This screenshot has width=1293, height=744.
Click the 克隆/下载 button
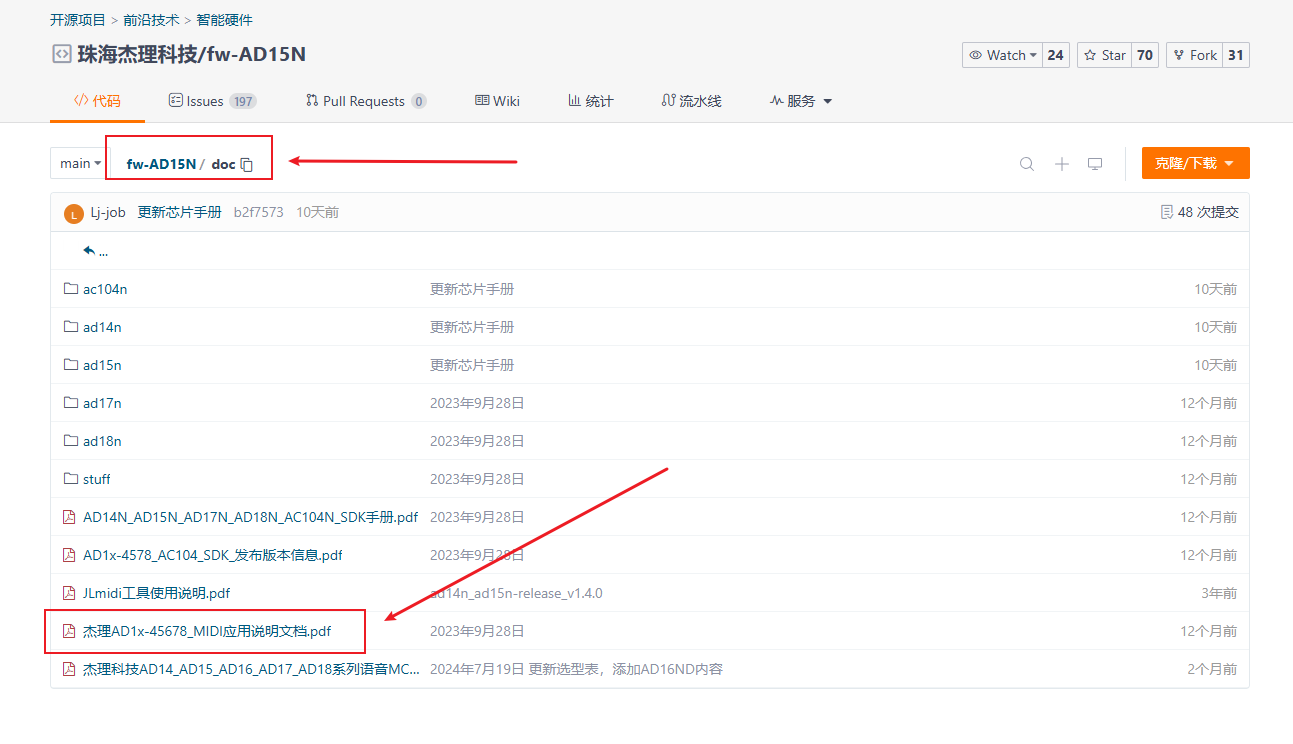point(1195,162)
